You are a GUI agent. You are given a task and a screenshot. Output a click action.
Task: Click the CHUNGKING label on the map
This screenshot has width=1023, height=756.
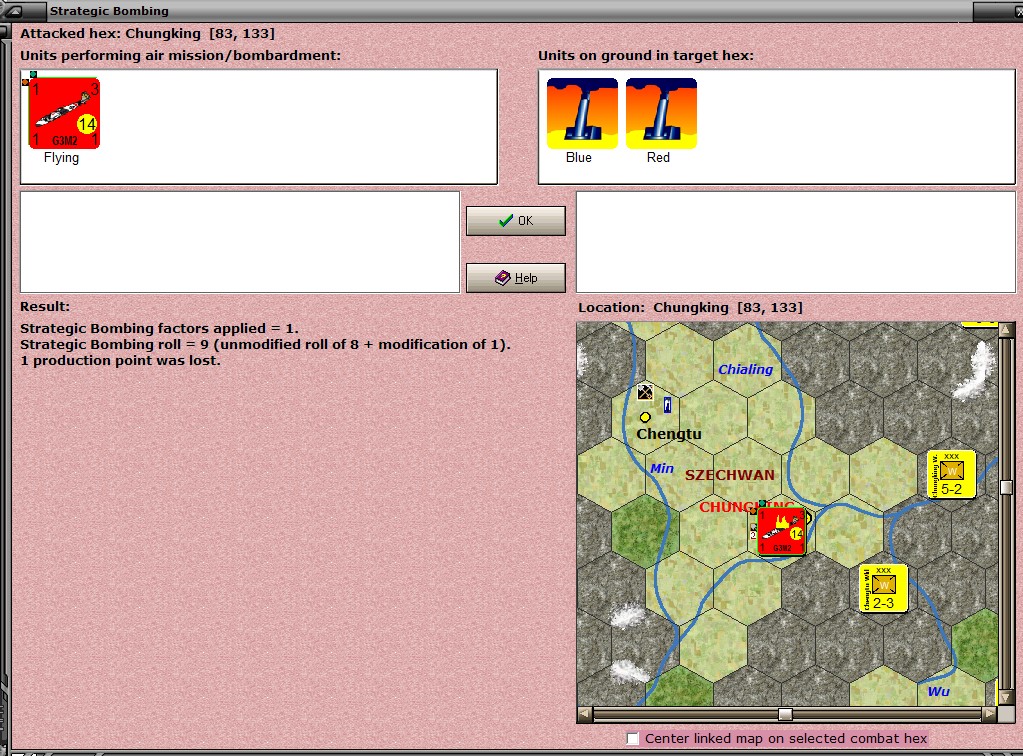[x=747, y=507]
